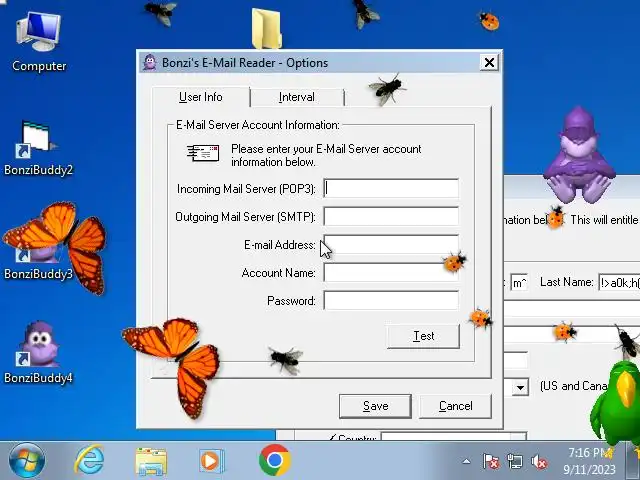Launch Google Chrome from the taskbar
The image size is (640, 480).
[x=275, y=460]
